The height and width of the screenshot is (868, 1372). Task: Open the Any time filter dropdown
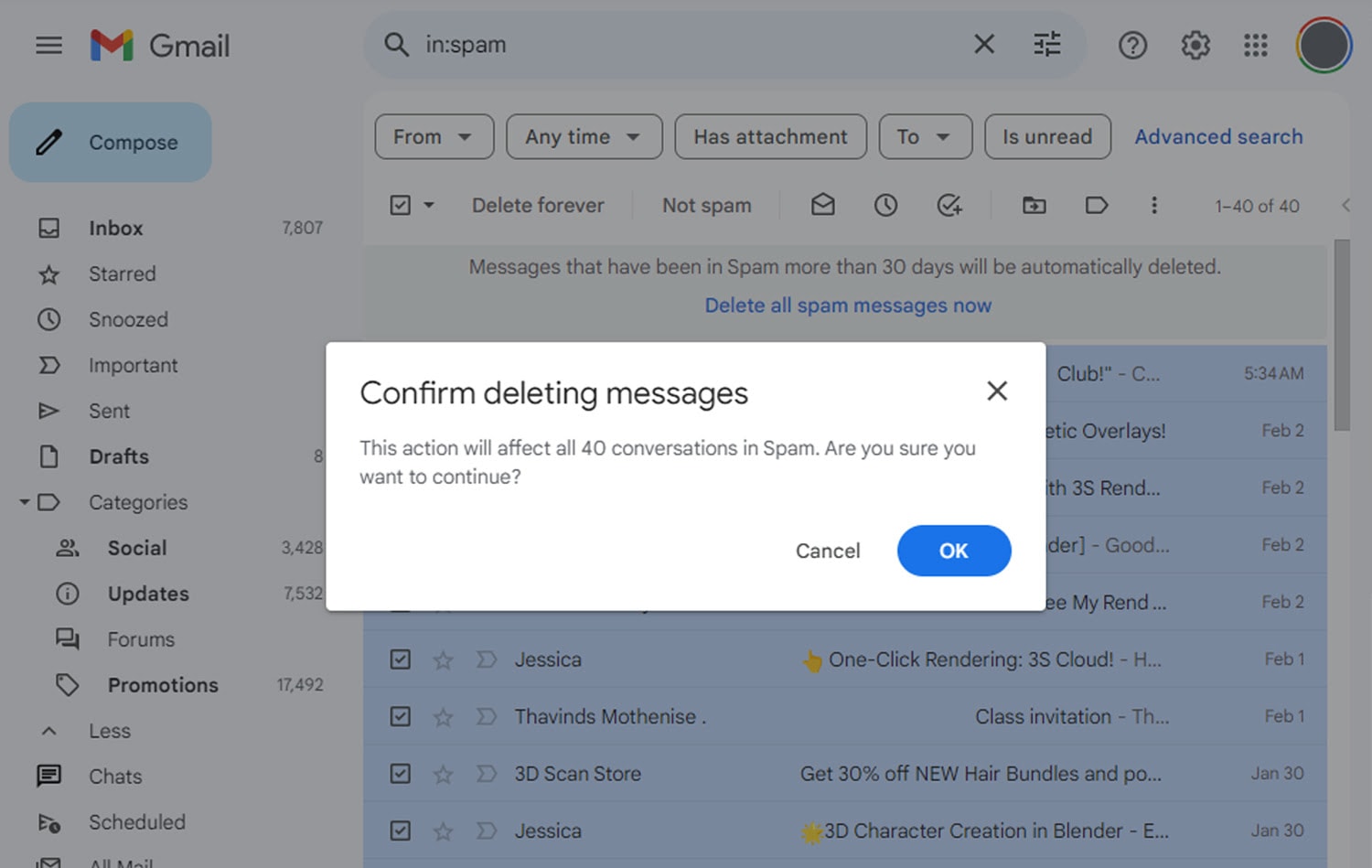click(x=584, y=136)
